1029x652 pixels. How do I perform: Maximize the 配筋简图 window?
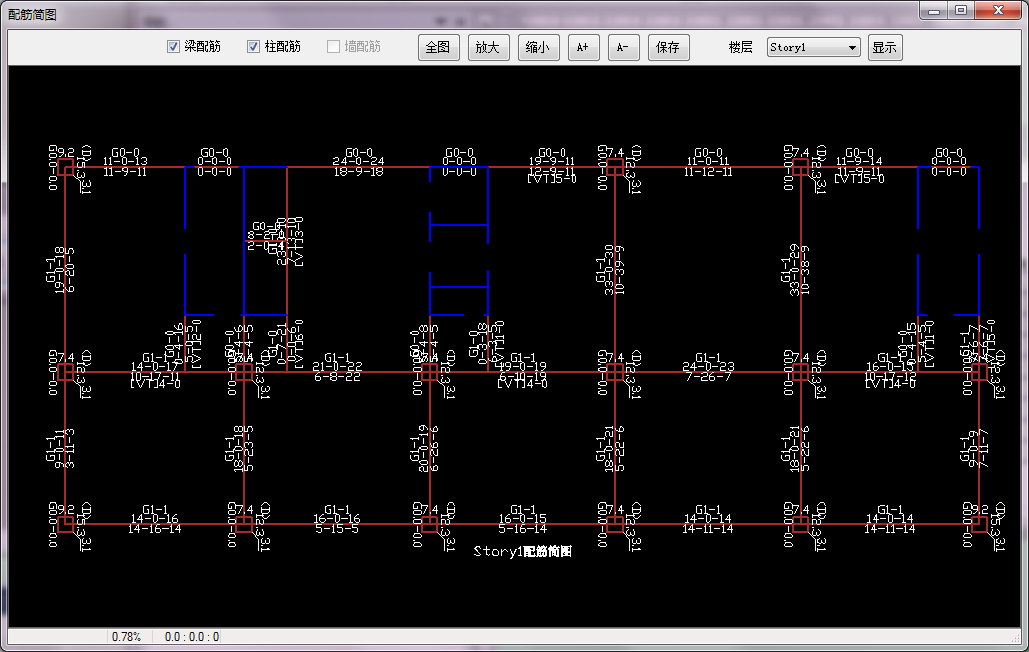click(960, 10)
